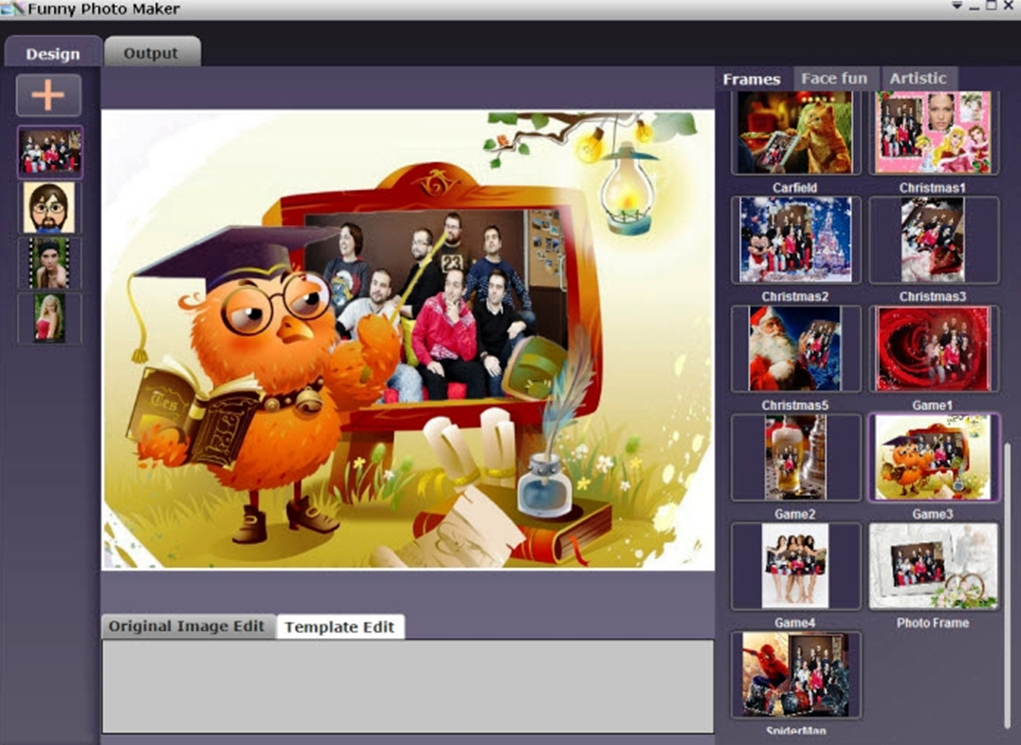Viewport: 1021px width, 745px height.
Task: Apply the Christmas3 frame template
Action: click(x=933, y=240)
